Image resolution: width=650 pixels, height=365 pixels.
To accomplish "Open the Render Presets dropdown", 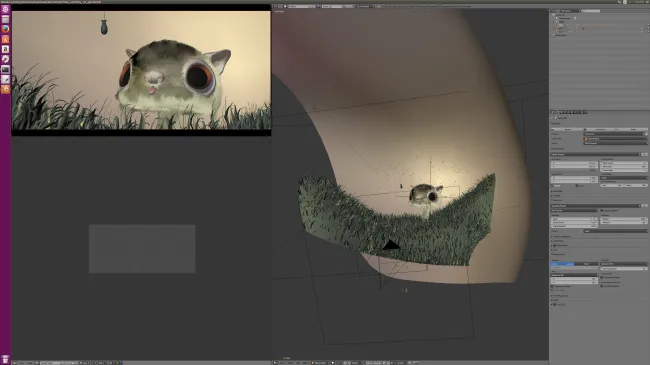I will pyautogui.click(x=595, y=154).
